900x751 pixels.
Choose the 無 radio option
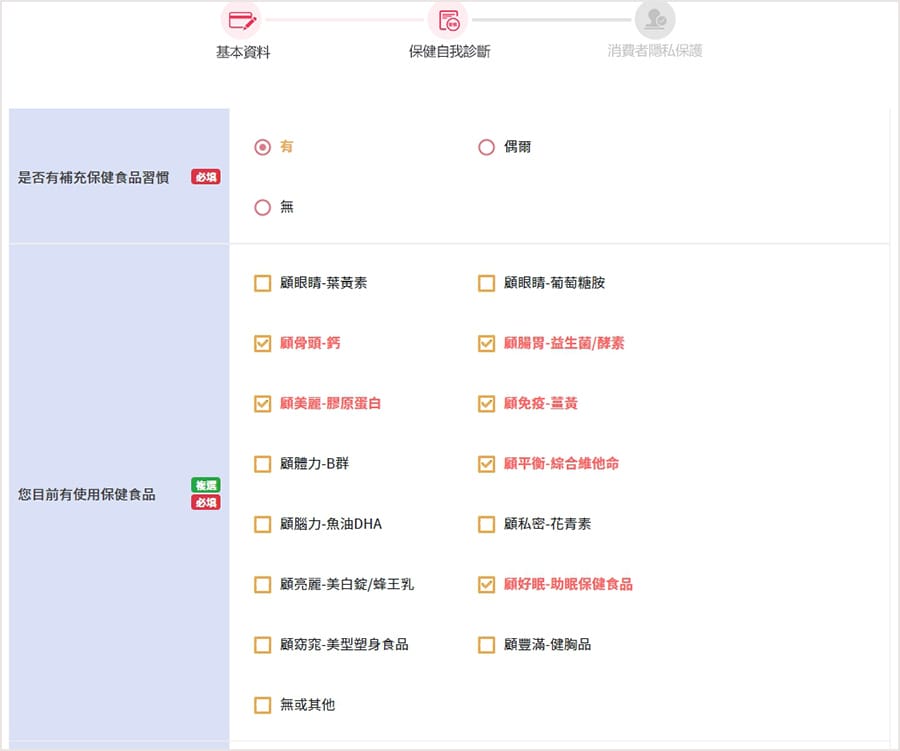(262, 207)
